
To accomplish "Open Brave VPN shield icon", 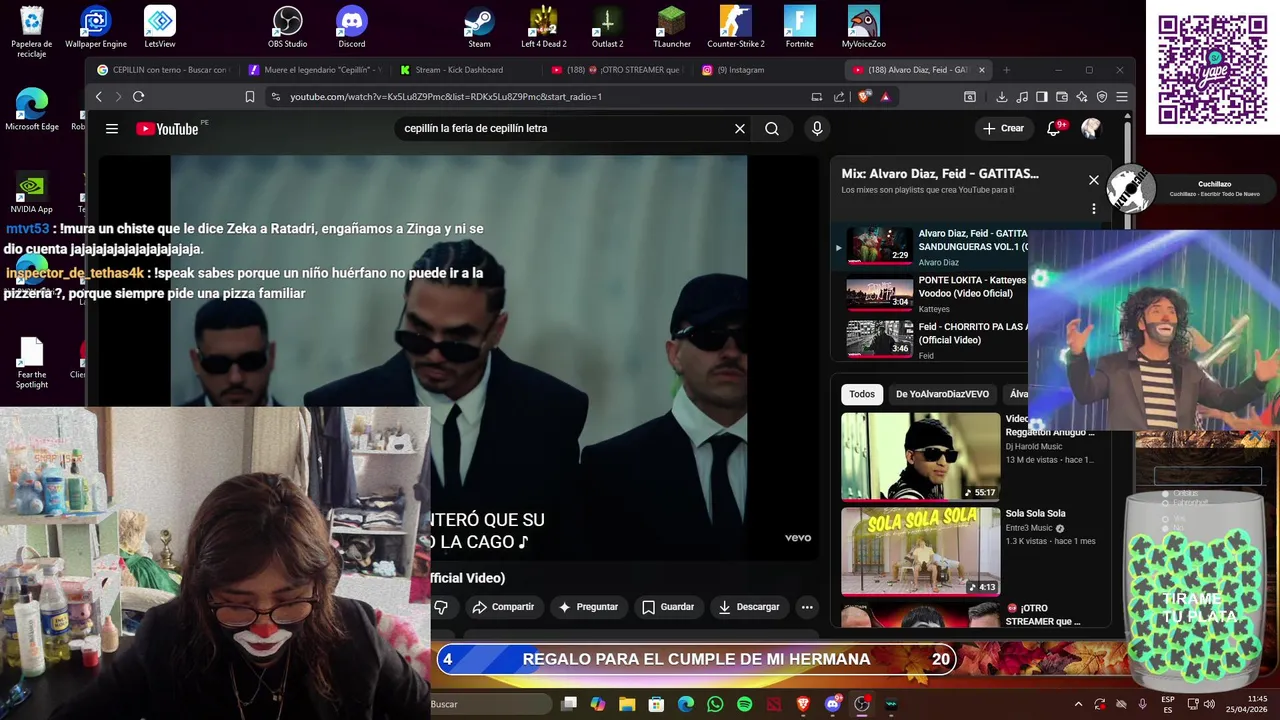I will coord(1101,97).
